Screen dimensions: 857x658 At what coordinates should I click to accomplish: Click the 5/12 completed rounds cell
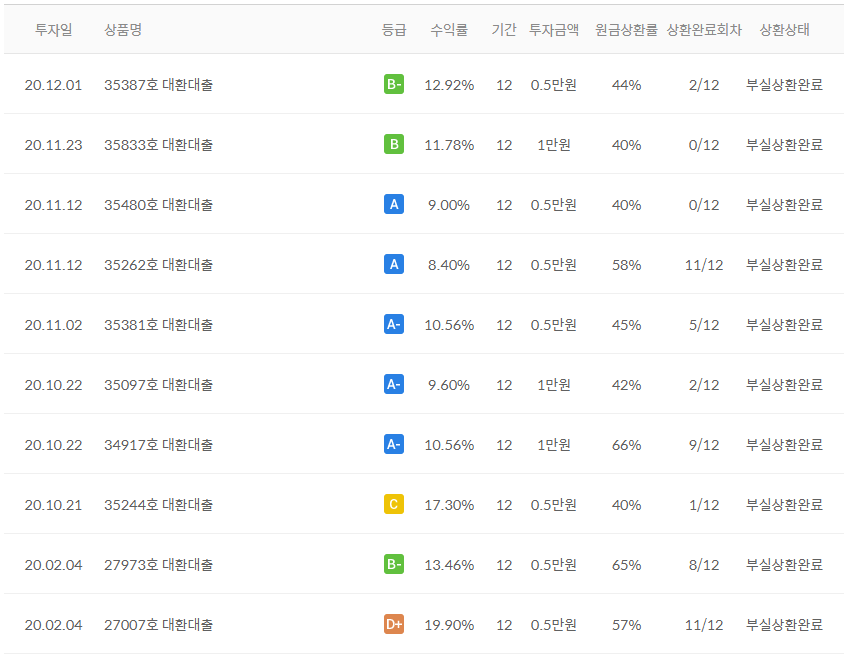click(704, 325)
